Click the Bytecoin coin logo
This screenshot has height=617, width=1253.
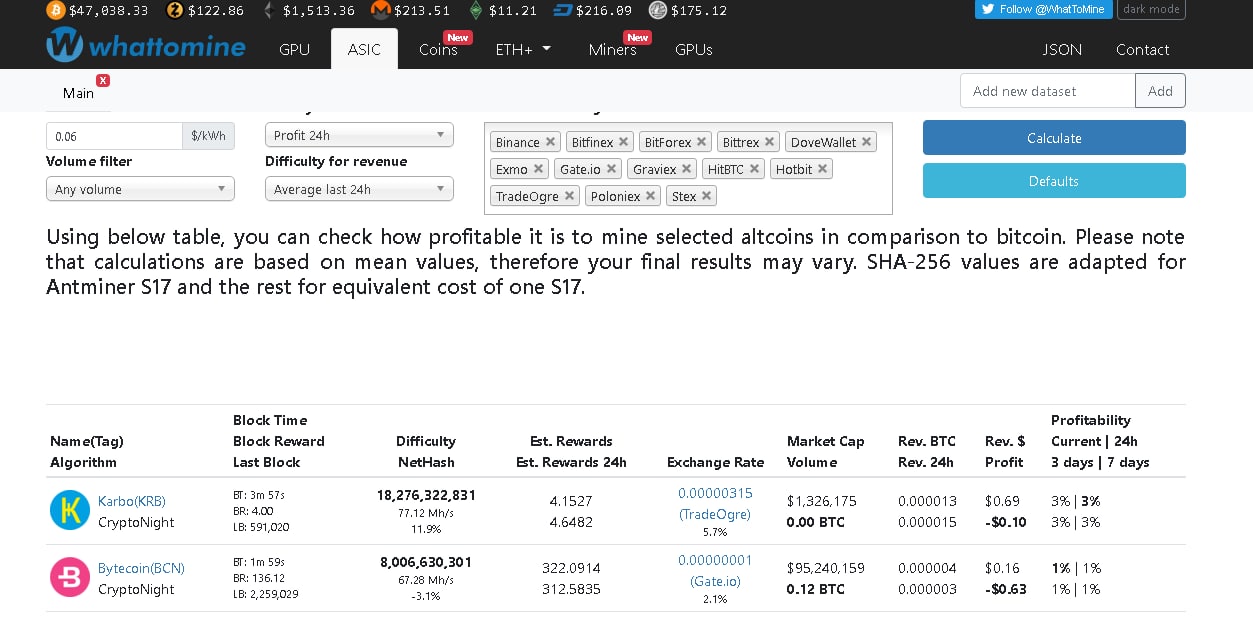(70, 577)
